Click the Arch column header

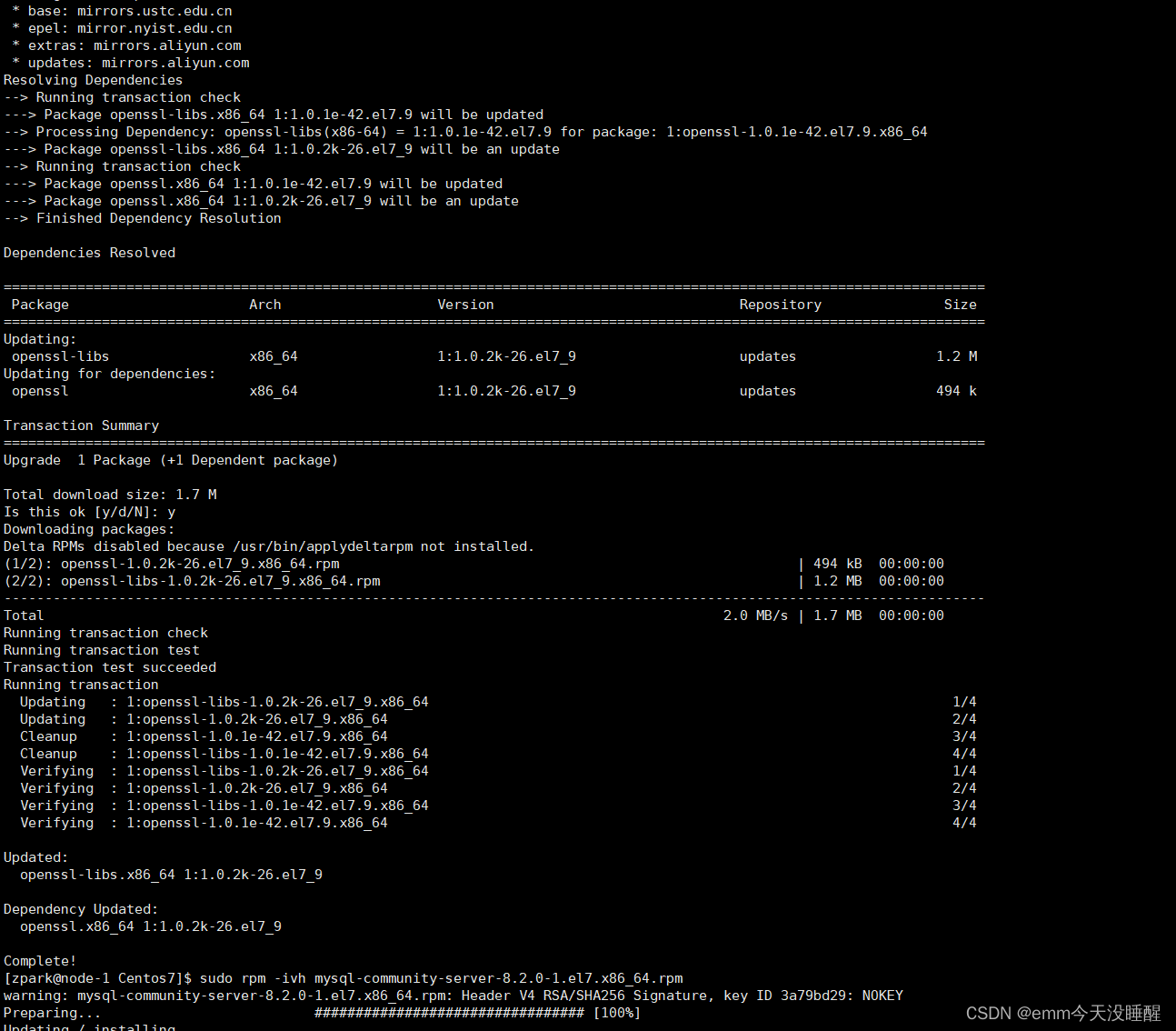click(264, 304)
